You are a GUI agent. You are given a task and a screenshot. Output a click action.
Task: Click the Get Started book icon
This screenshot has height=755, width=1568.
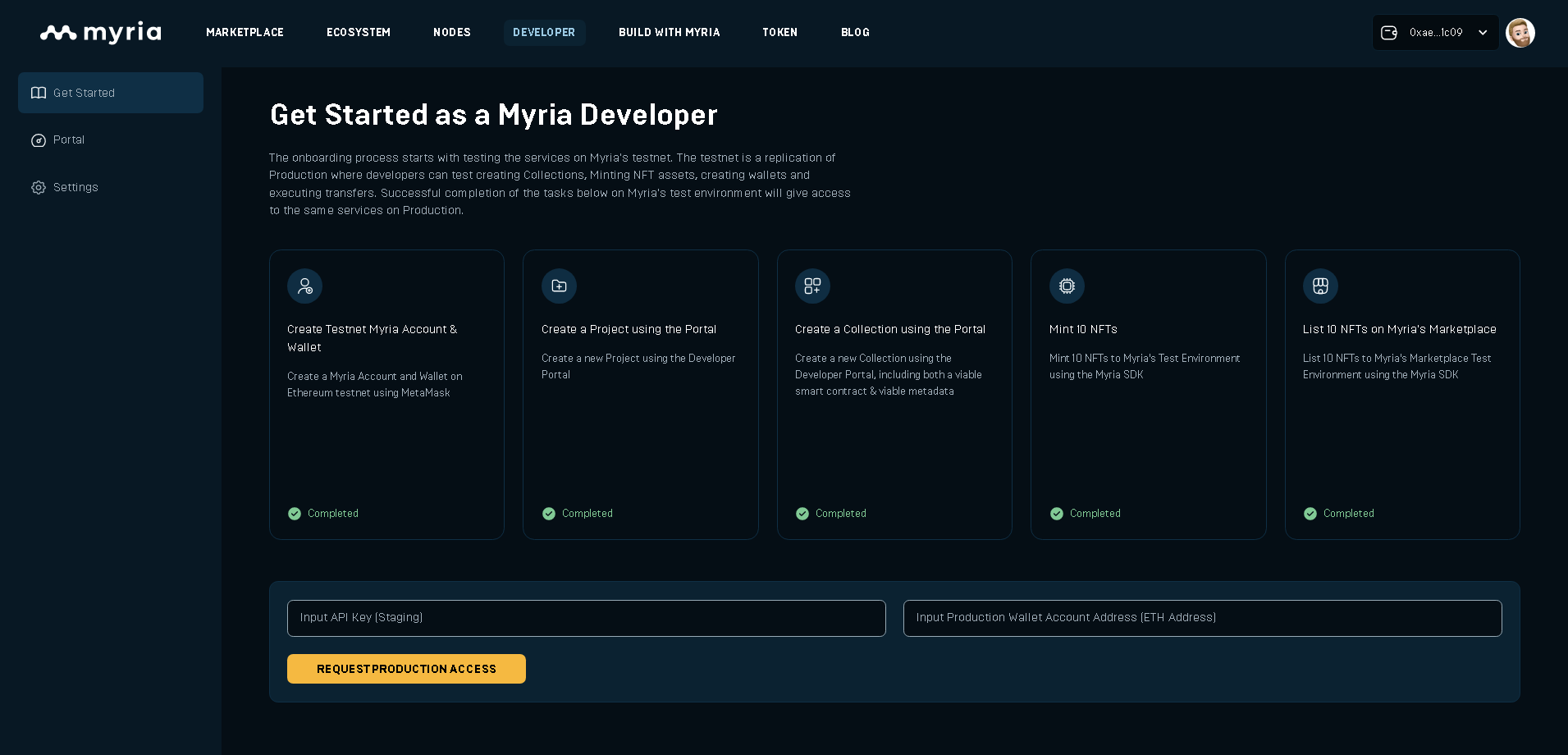click(39, 93)
